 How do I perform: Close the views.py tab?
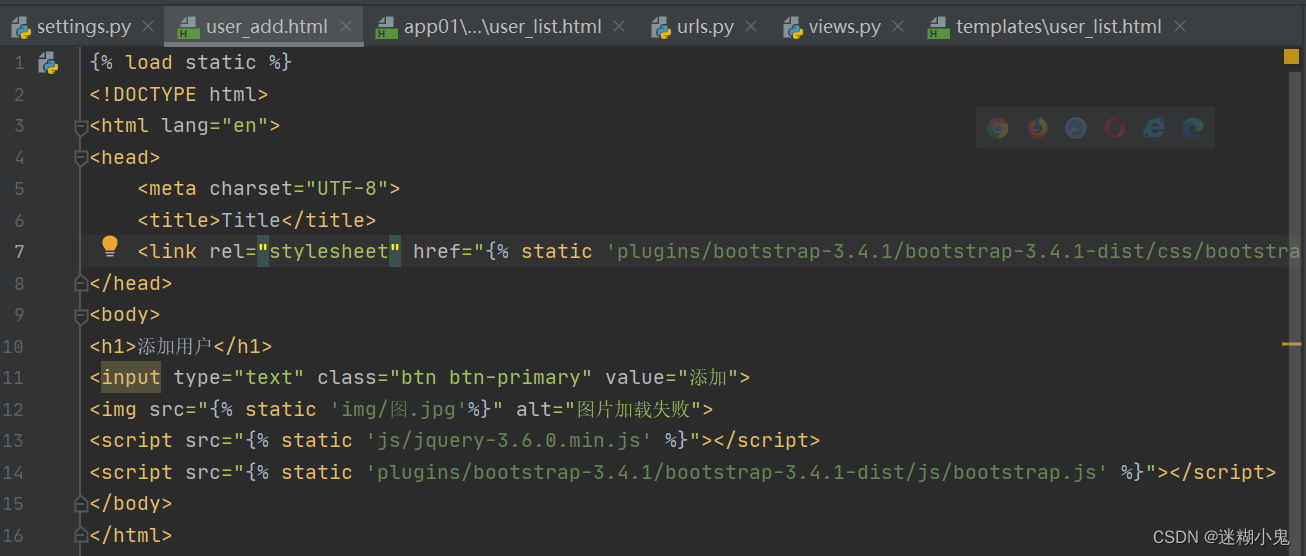898,27
